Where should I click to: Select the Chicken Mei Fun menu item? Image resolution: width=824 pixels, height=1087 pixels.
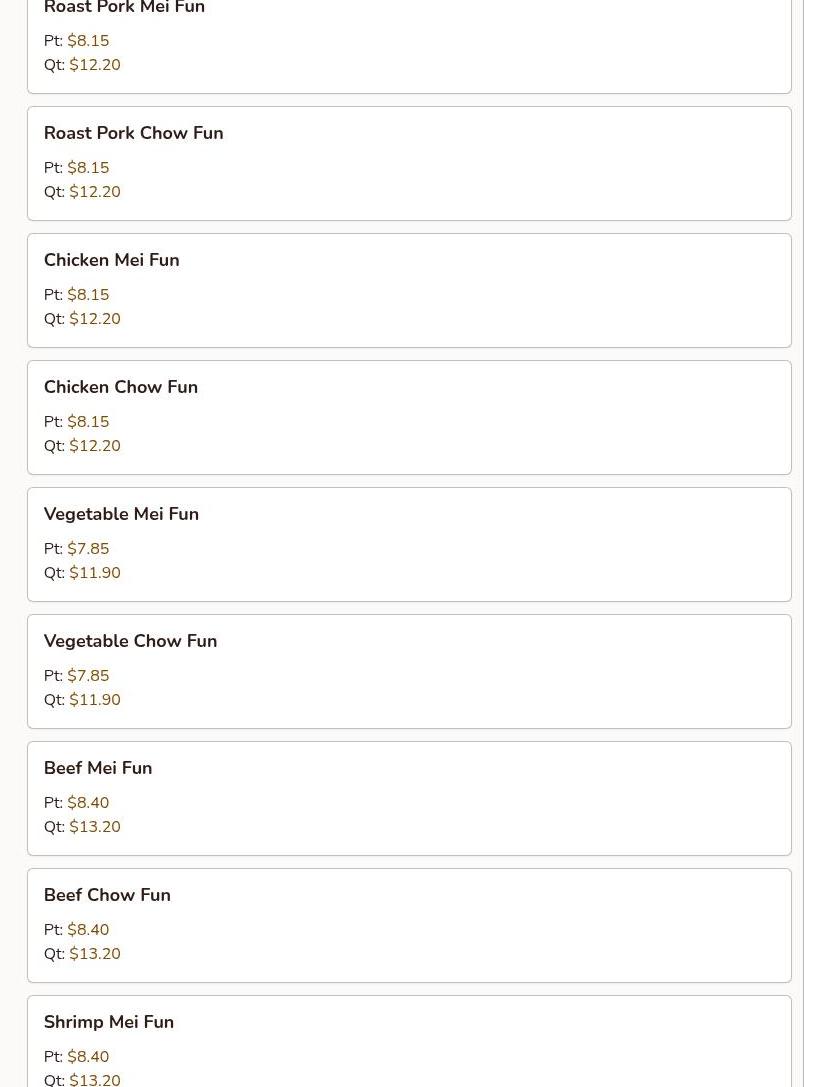111,260
